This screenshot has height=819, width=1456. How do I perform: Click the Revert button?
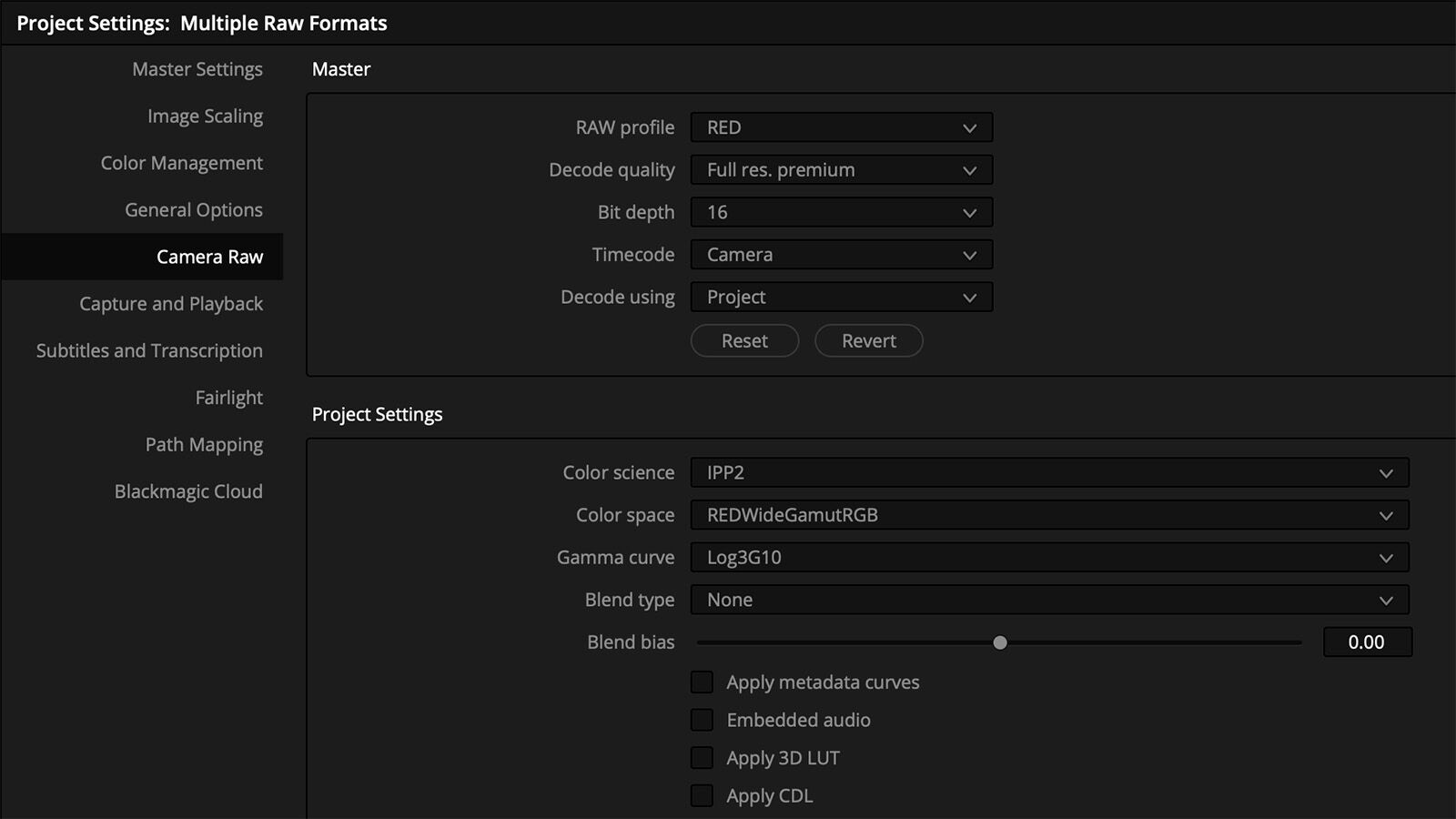[x=868, y=340]
